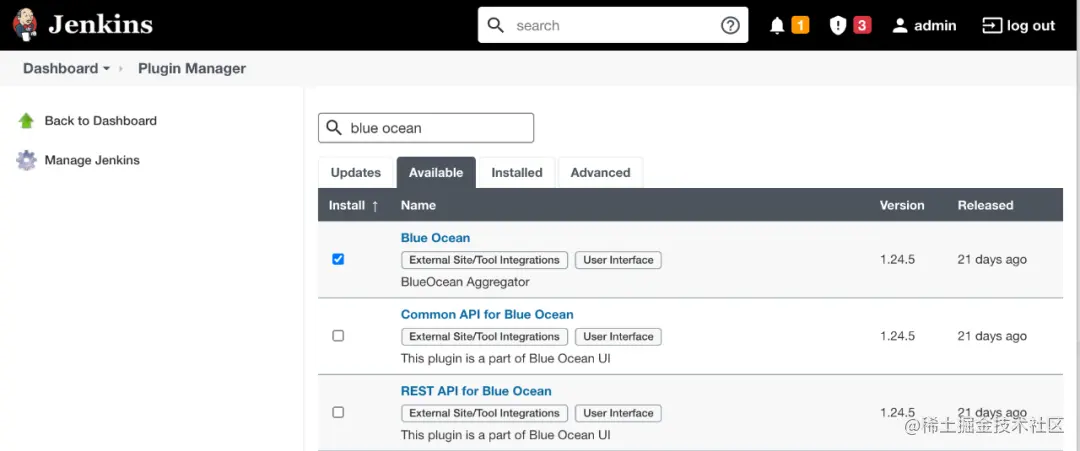Uncheck the Blue Ocean plugin checkbox
Viewport: 1080px width, 451px height.
coord(338,260)
